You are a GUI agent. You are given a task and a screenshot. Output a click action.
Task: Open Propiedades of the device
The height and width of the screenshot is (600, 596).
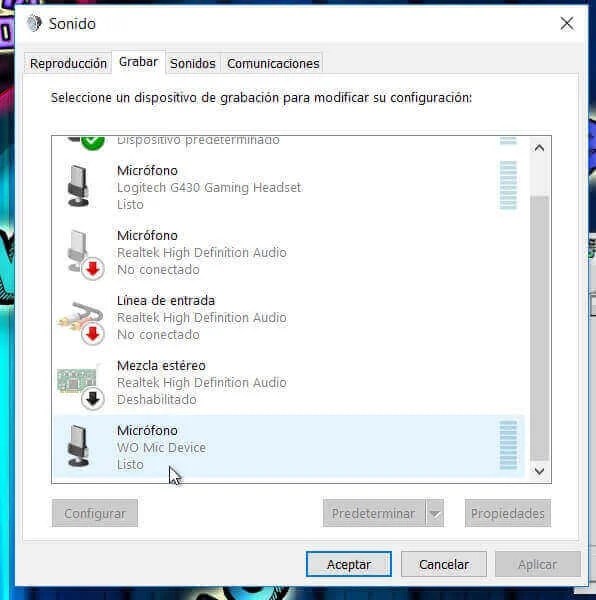tap(508, 513)
